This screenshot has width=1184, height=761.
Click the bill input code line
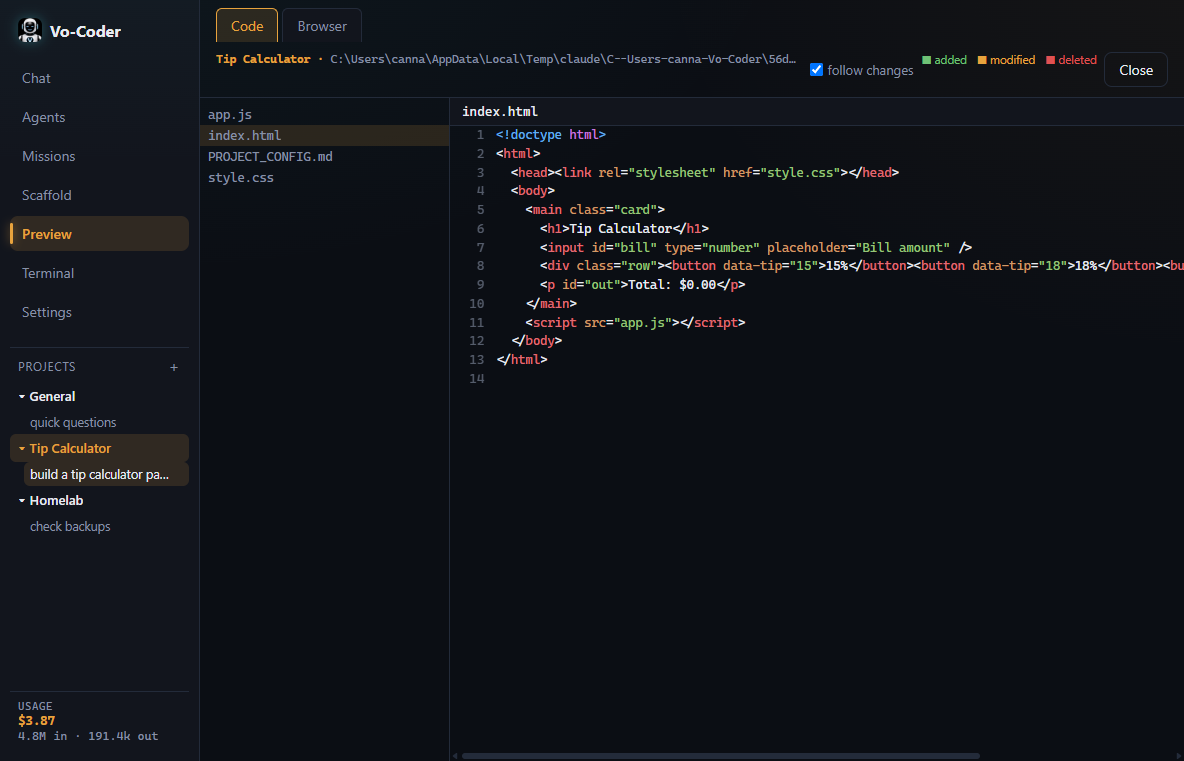pos(756,248)
